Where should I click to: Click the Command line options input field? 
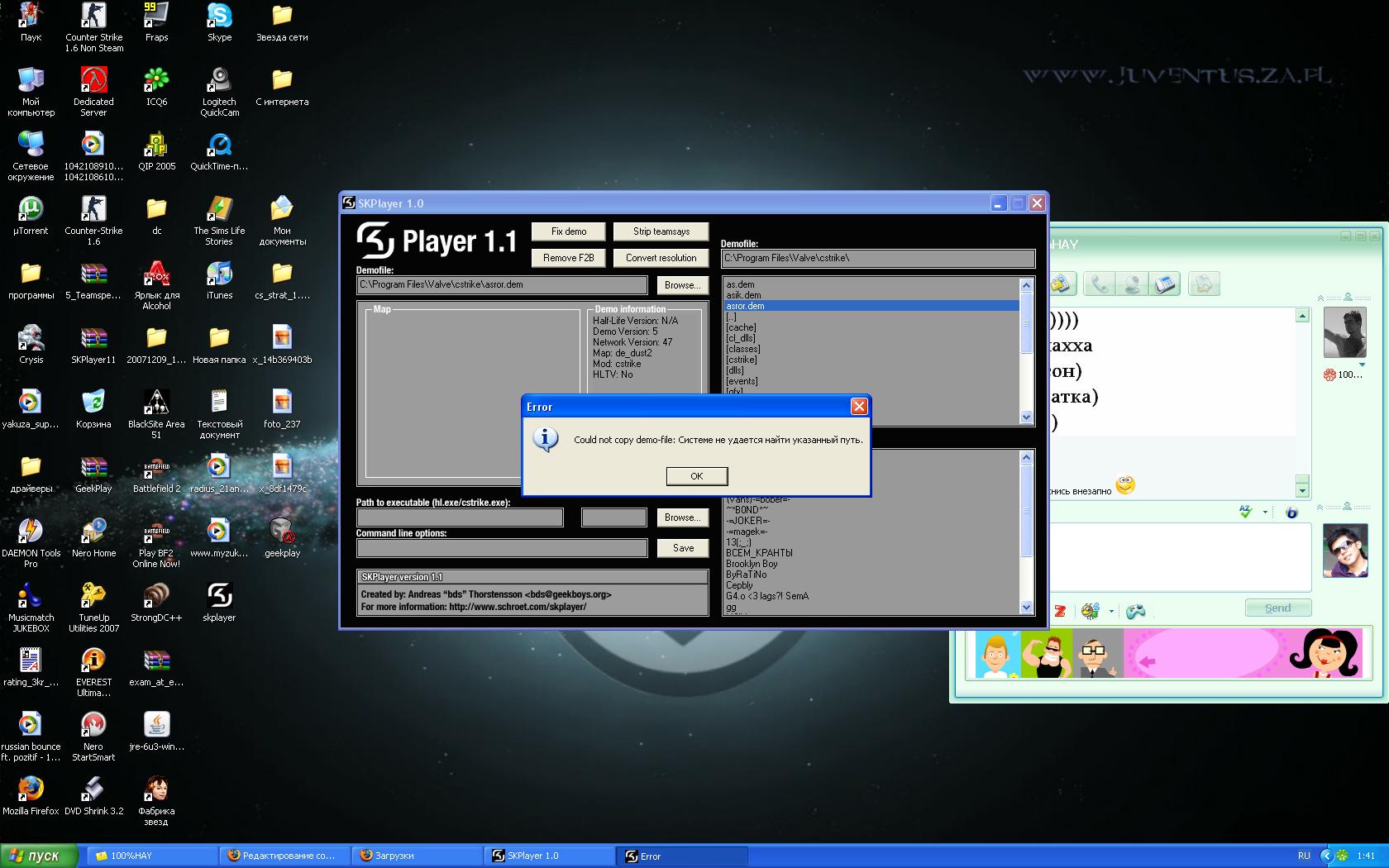pyautogui.click(x=502, y=548)
